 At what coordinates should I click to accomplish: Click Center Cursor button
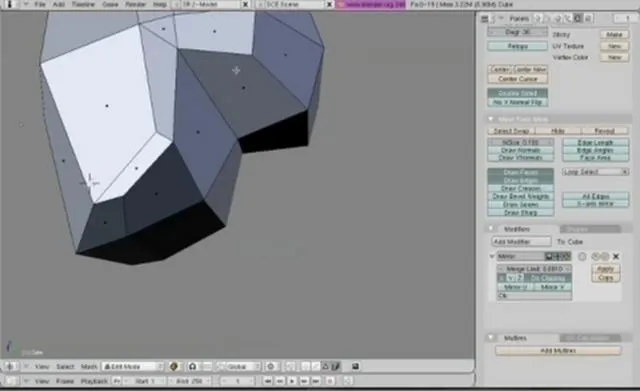pos(518,79)
